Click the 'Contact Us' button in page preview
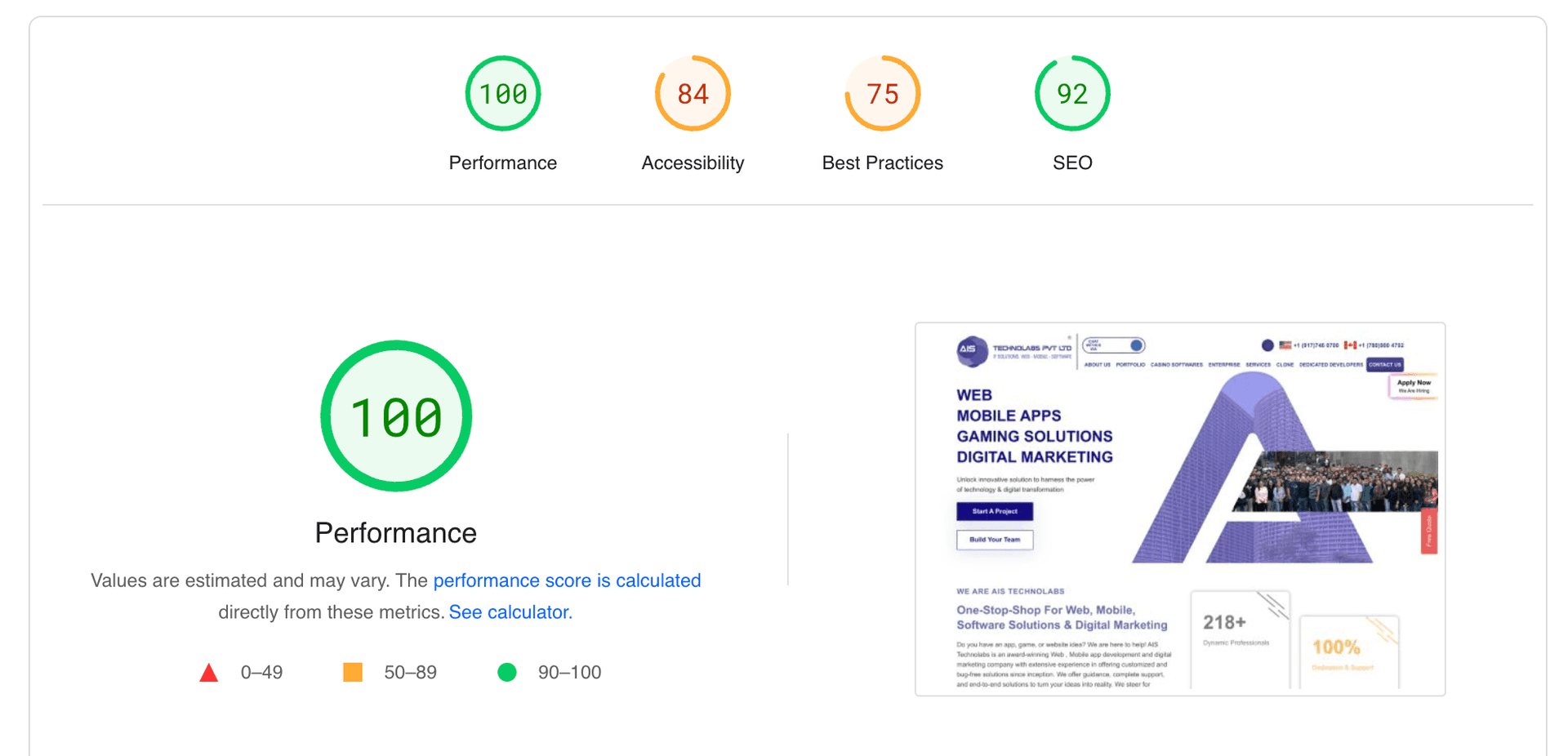The width and height of the screenshot is (1568, 756). pyautogui.click(x=1385, y=365)
